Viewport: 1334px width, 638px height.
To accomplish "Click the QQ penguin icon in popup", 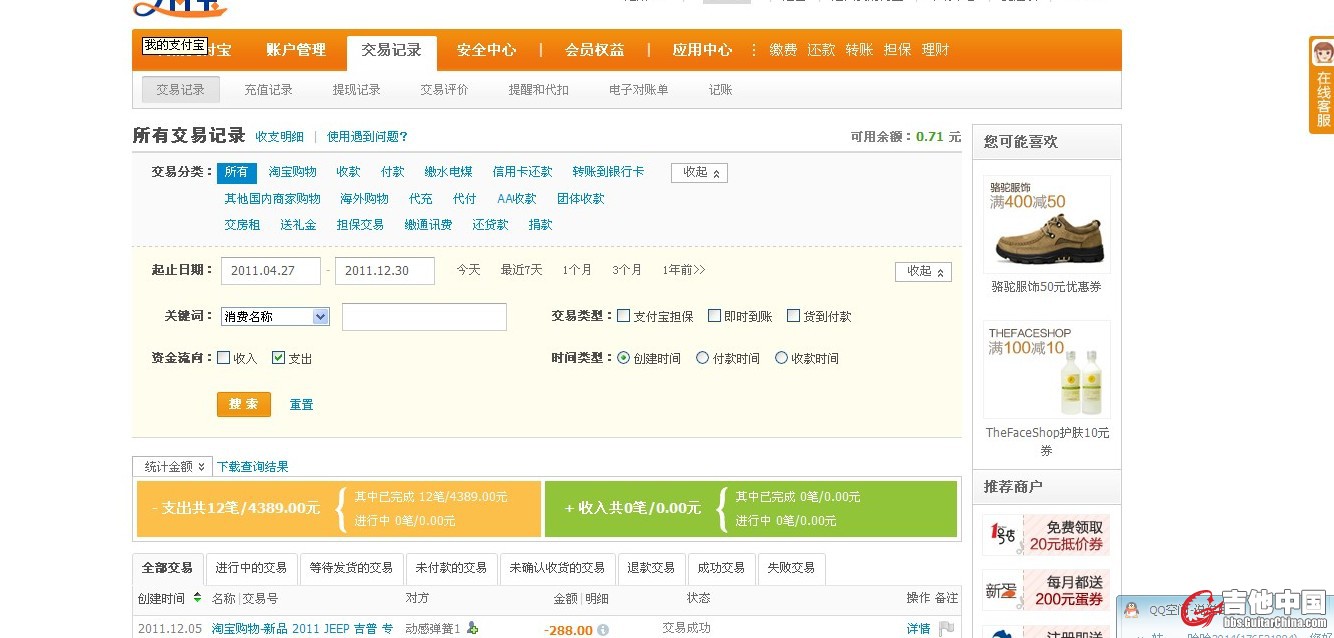I will click(1131, 609).
